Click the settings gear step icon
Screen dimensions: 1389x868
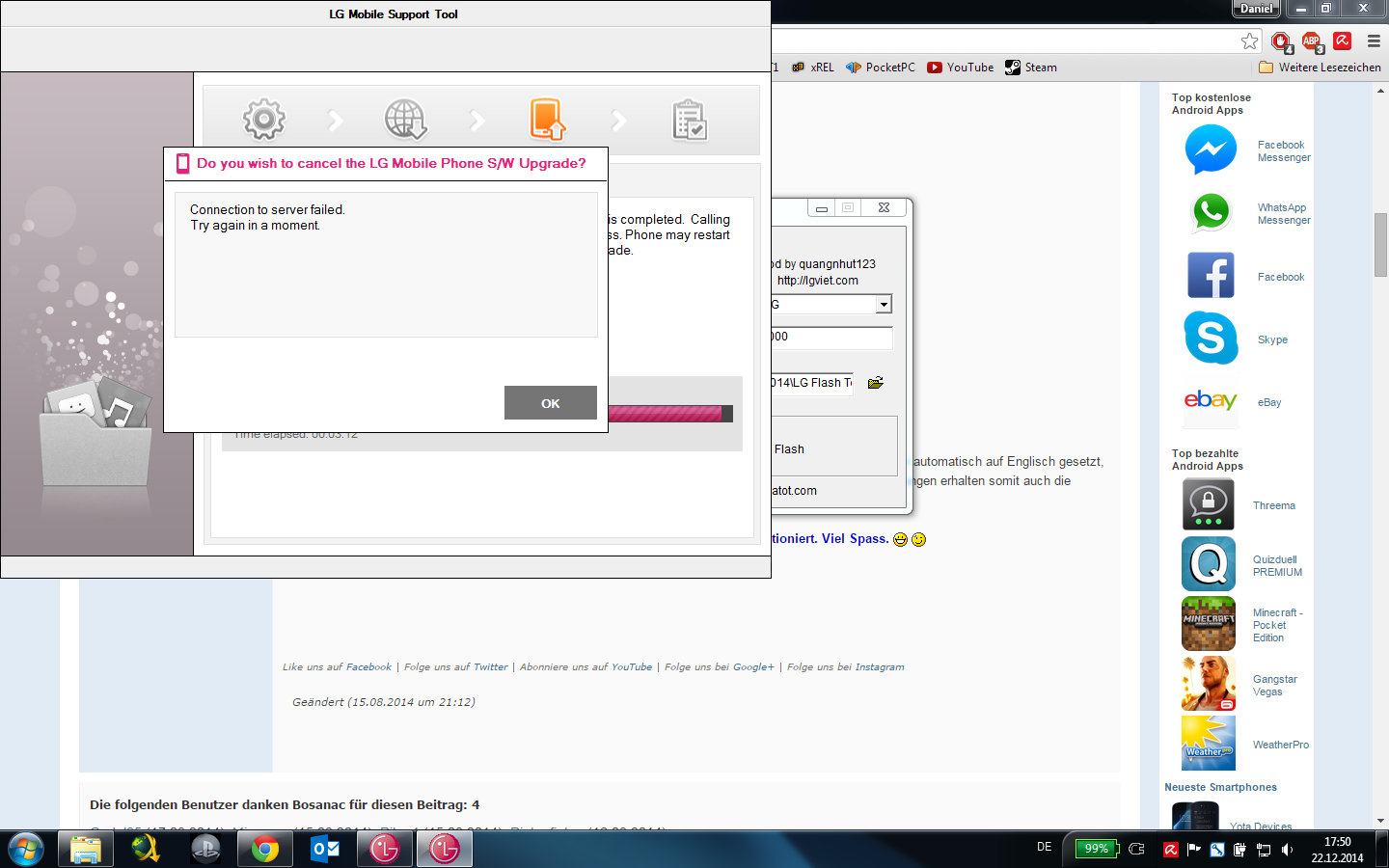tap(264, 120)
